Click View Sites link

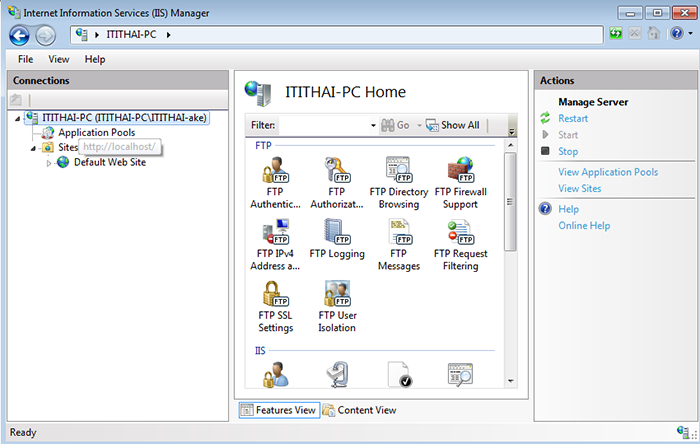click(579, 188)
